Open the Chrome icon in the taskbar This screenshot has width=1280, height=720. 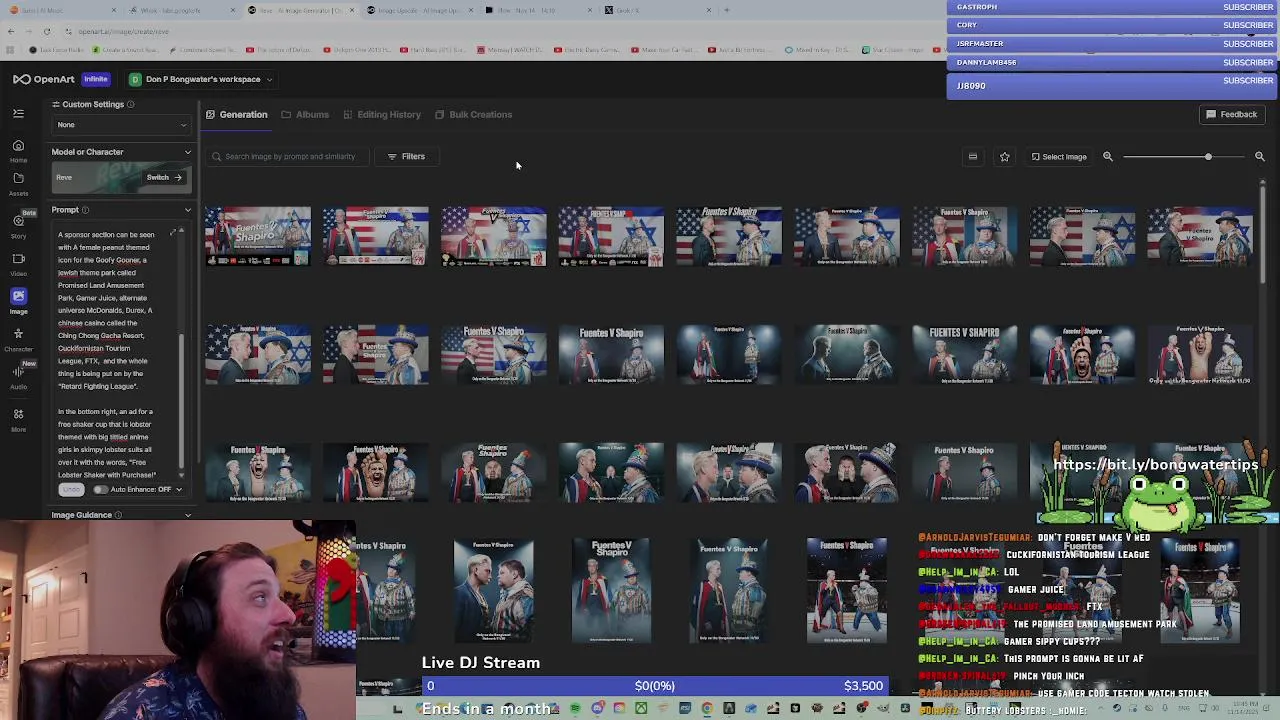click(707, 709)
